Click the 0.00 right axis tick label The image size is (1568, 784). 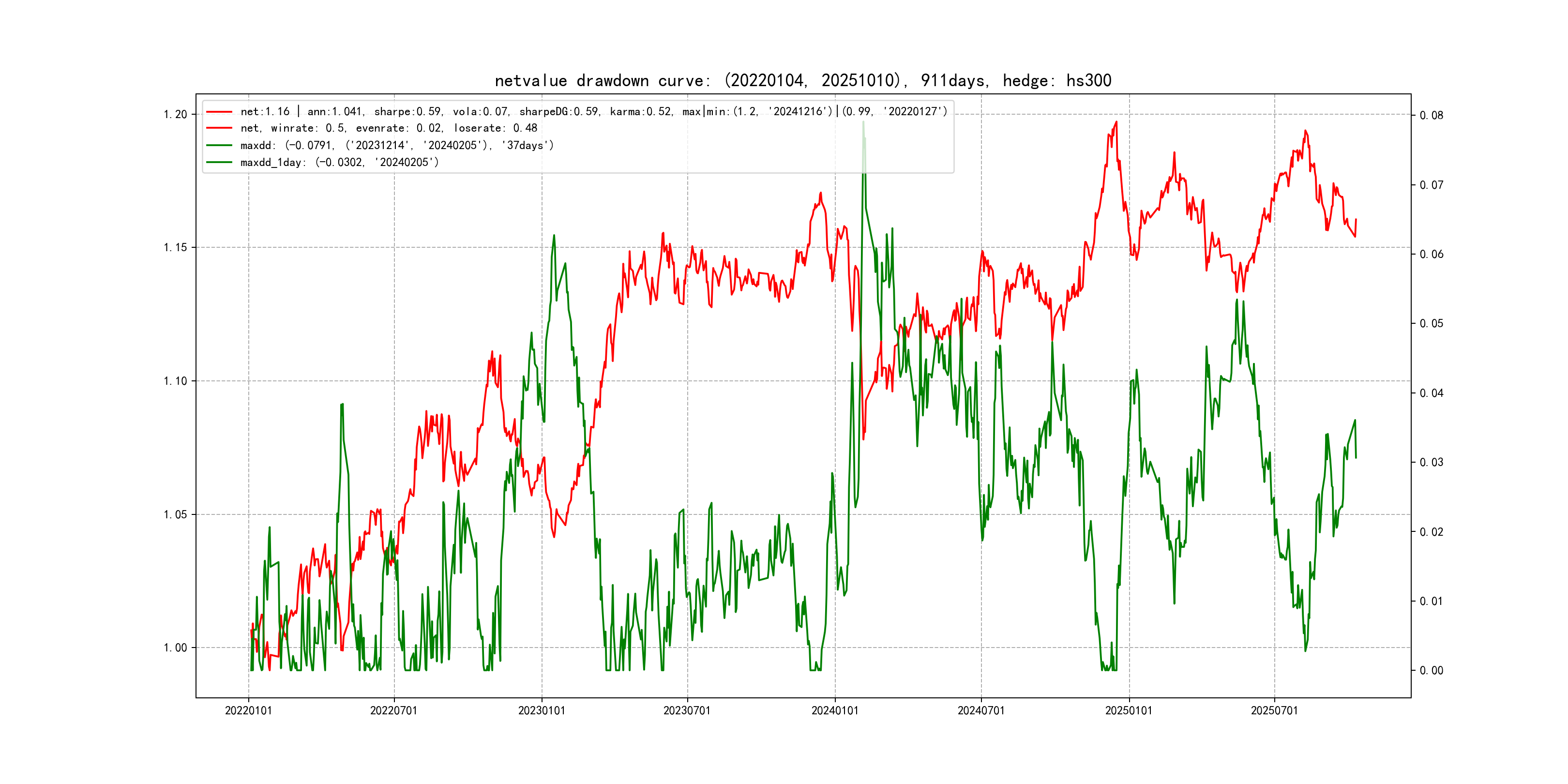tap(1431, 671)
